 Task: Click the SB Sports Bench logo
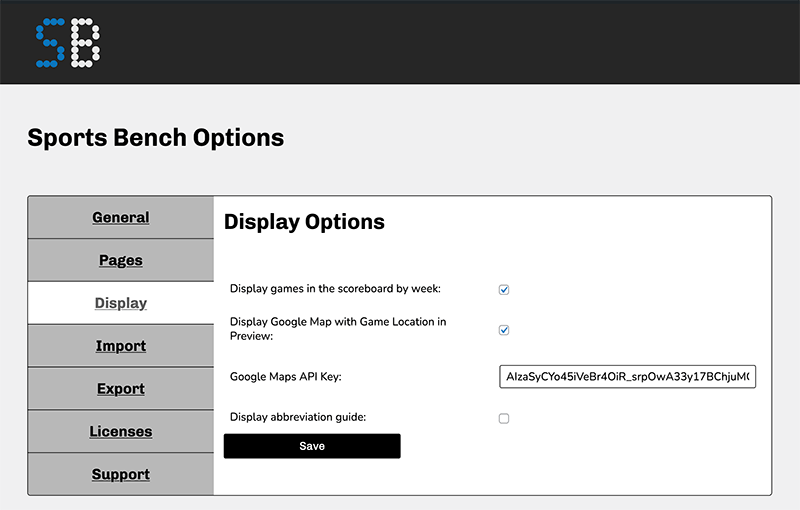pyautogui.click(x=68, y=43)
